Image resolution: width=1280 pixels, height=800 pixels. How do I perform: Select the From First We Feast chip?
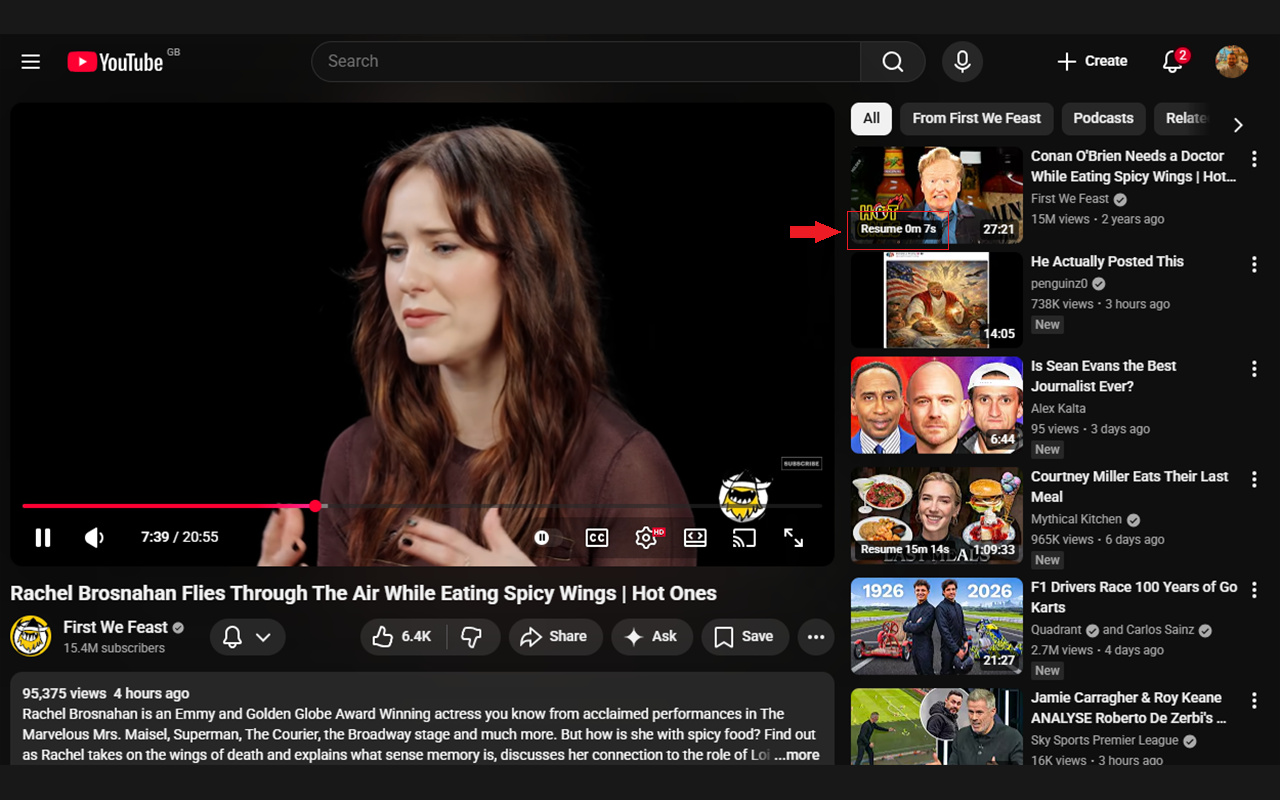point(976,118)
